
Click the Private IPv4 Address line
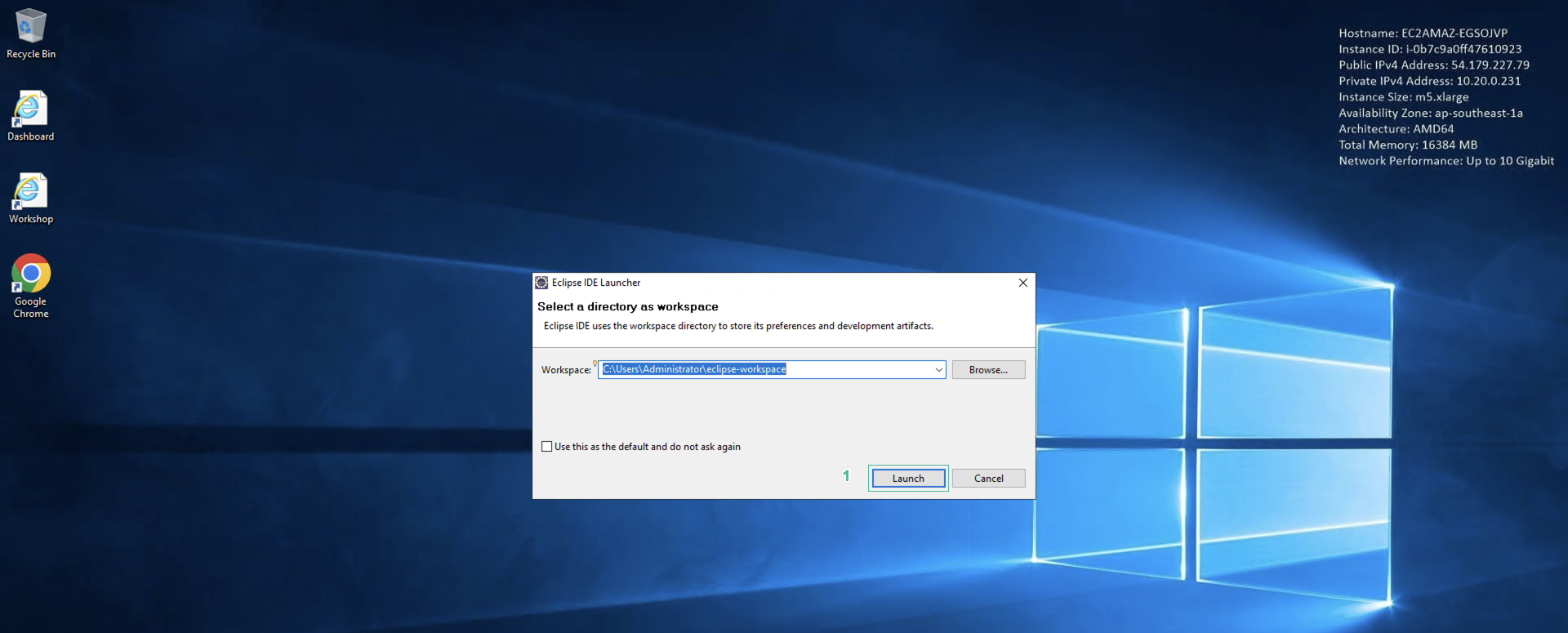1430,81
